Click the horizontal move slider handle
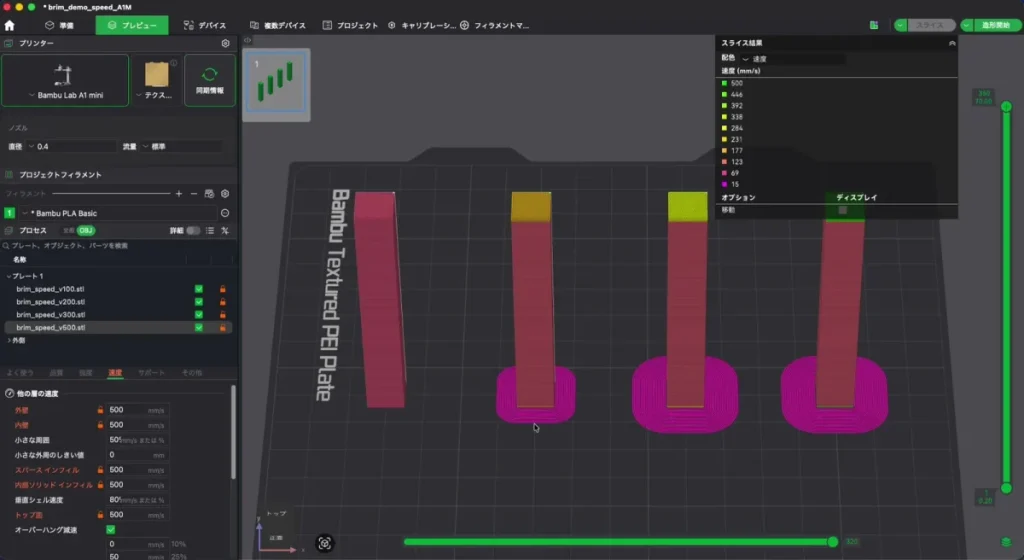This screenshot has height=560, width=1024. [x=833, y=542]
